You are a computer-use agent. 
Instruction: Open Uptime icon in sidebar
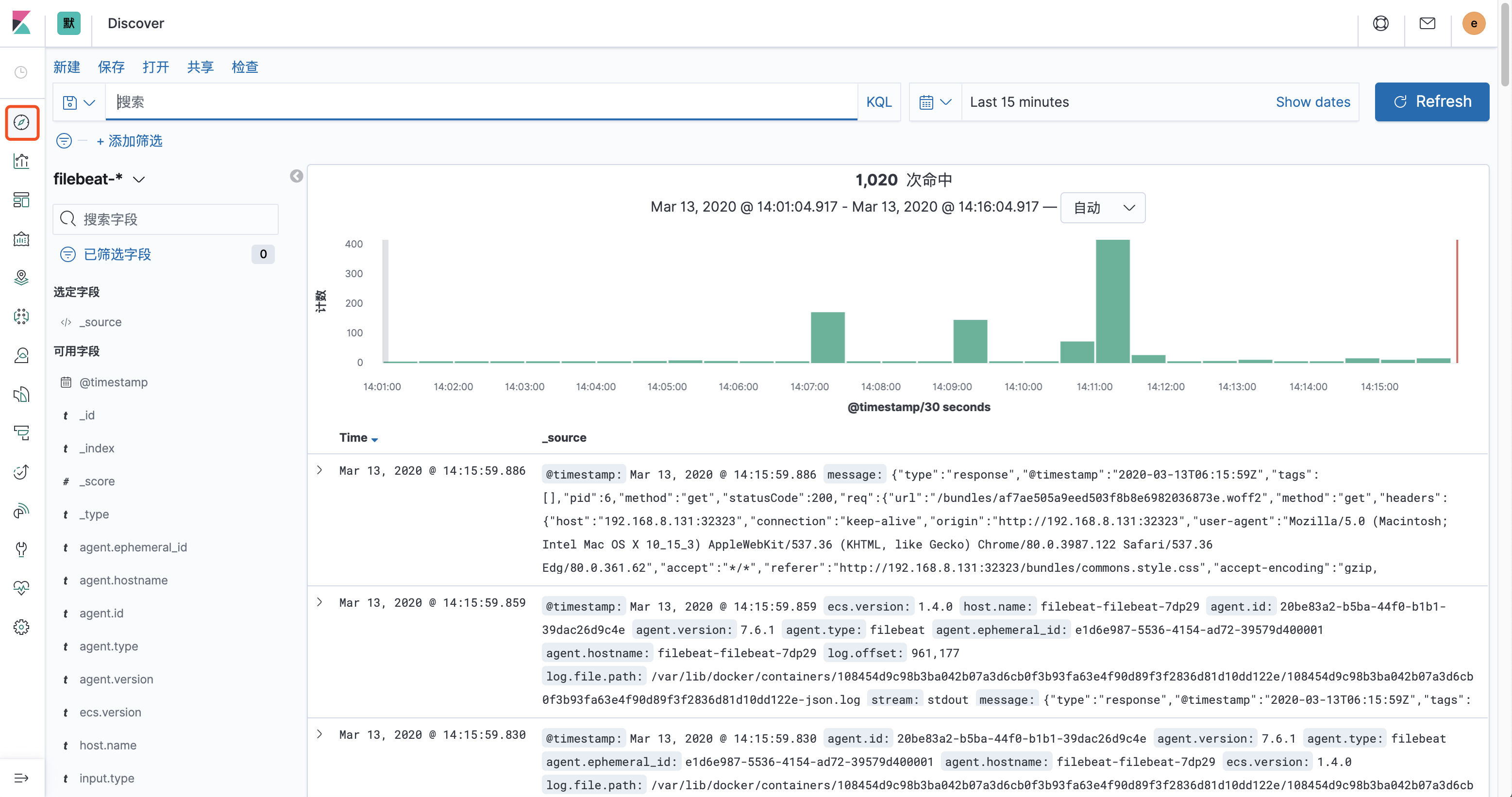tap(22, 471)
